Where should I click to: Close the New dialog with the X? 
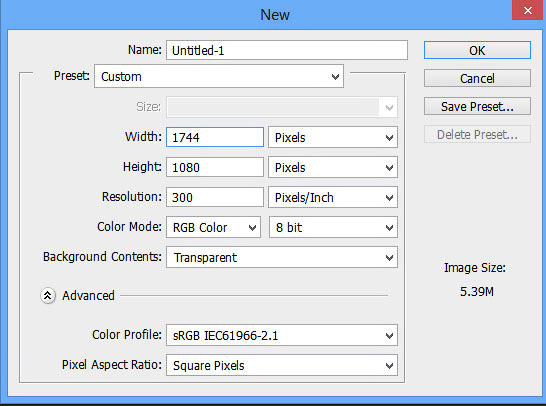528,10
